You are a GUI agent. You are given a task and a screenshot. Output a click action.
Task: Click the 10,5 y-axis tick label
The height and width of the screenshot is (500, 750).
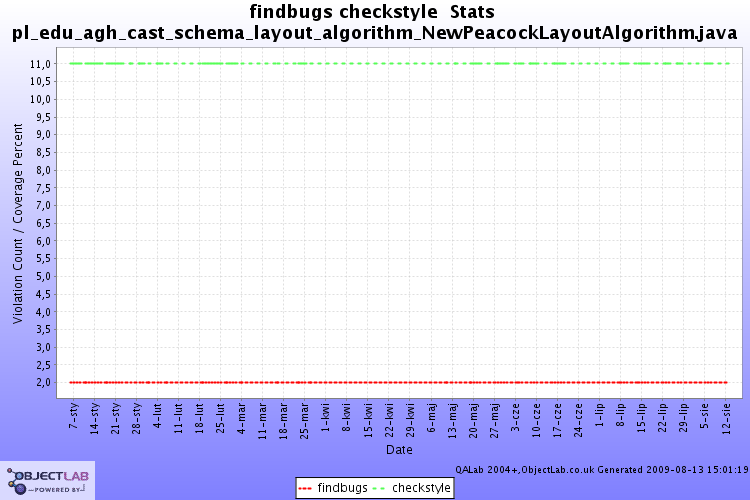pos(41,82)
